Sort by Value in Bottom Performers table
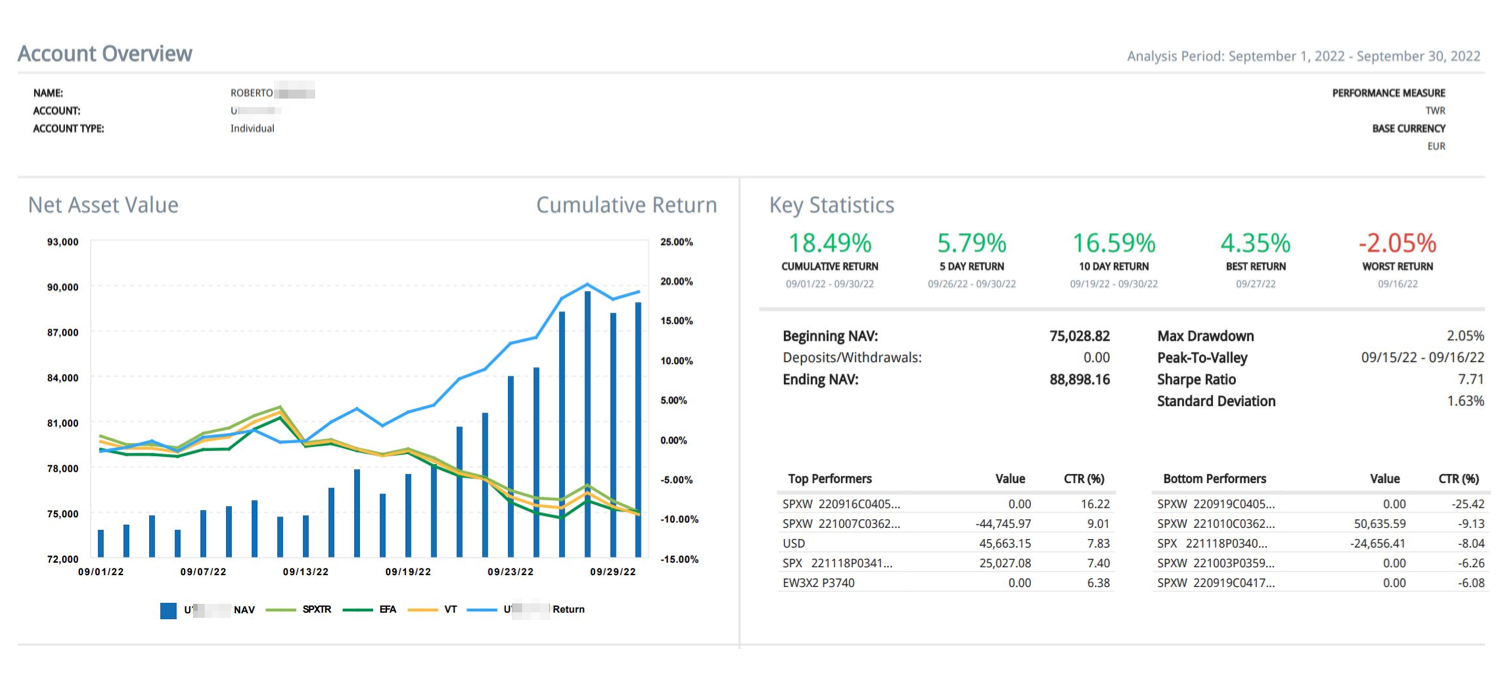Viewport: 1504px width, 692px height. tap(1384, 479)
